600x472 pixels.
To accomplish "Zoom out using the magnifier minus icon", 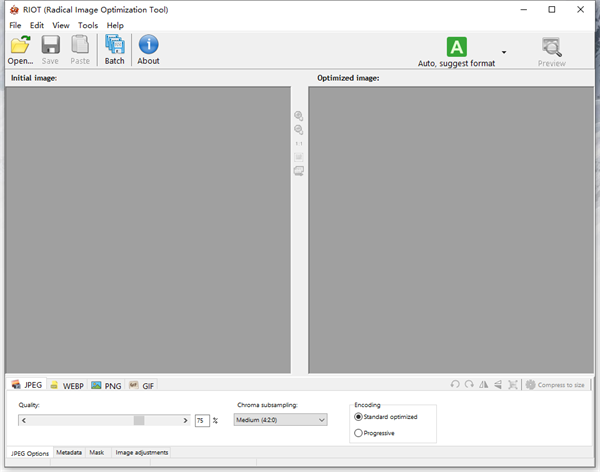I will tap(298, 129).
